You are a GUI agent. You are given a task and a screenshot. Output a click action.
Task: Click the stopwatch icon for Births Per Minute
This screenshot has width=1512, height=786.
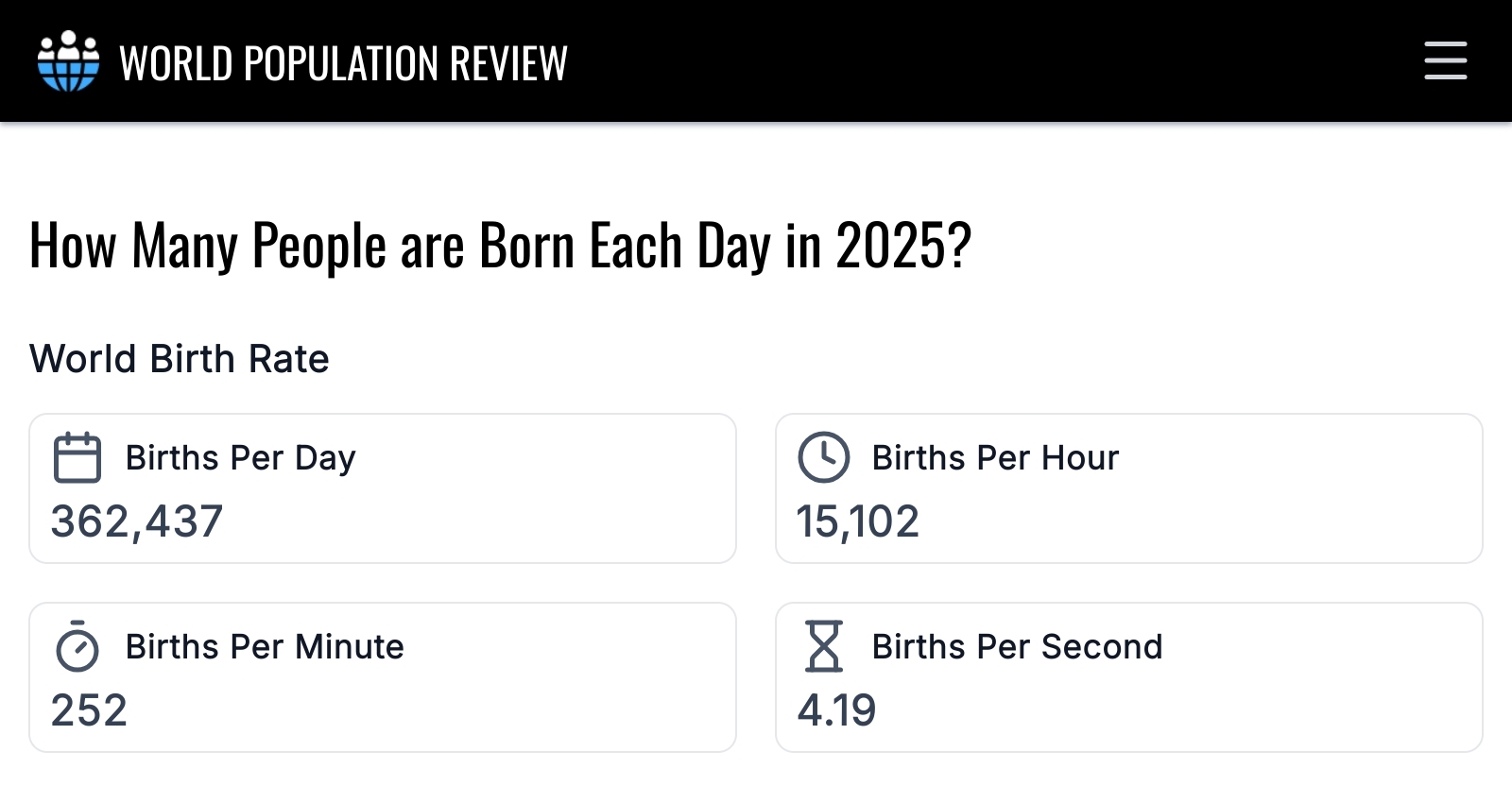[x=77, y=647]
